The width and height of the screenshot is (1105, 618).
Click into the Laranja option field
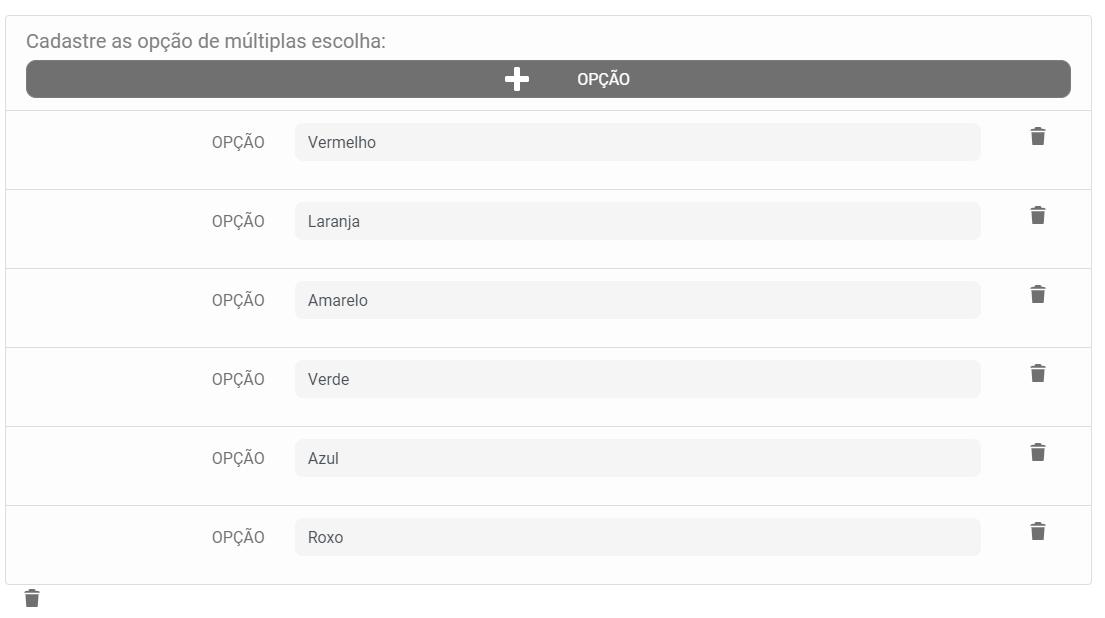637,221
